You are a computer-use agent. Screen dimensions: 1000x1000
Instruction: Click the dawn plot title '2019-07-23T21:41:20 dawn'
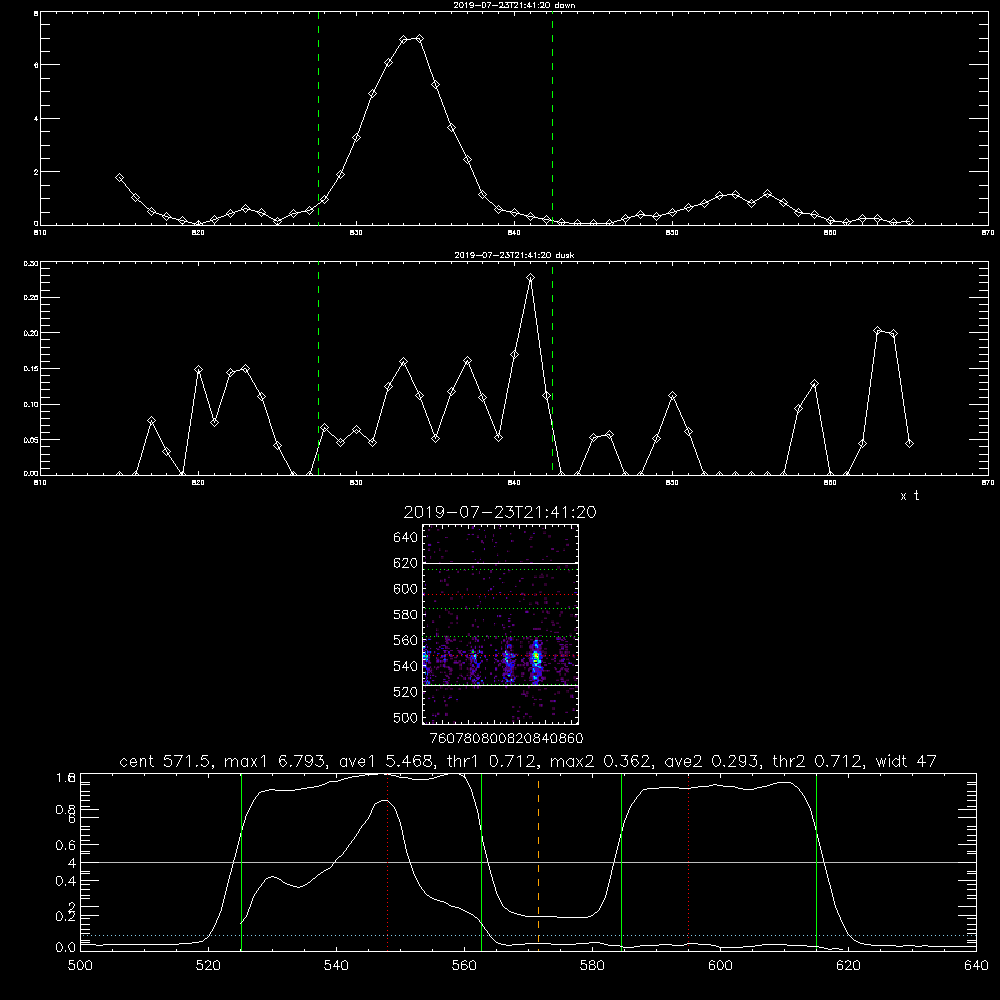pyautogui.click(x=514, y=5)
